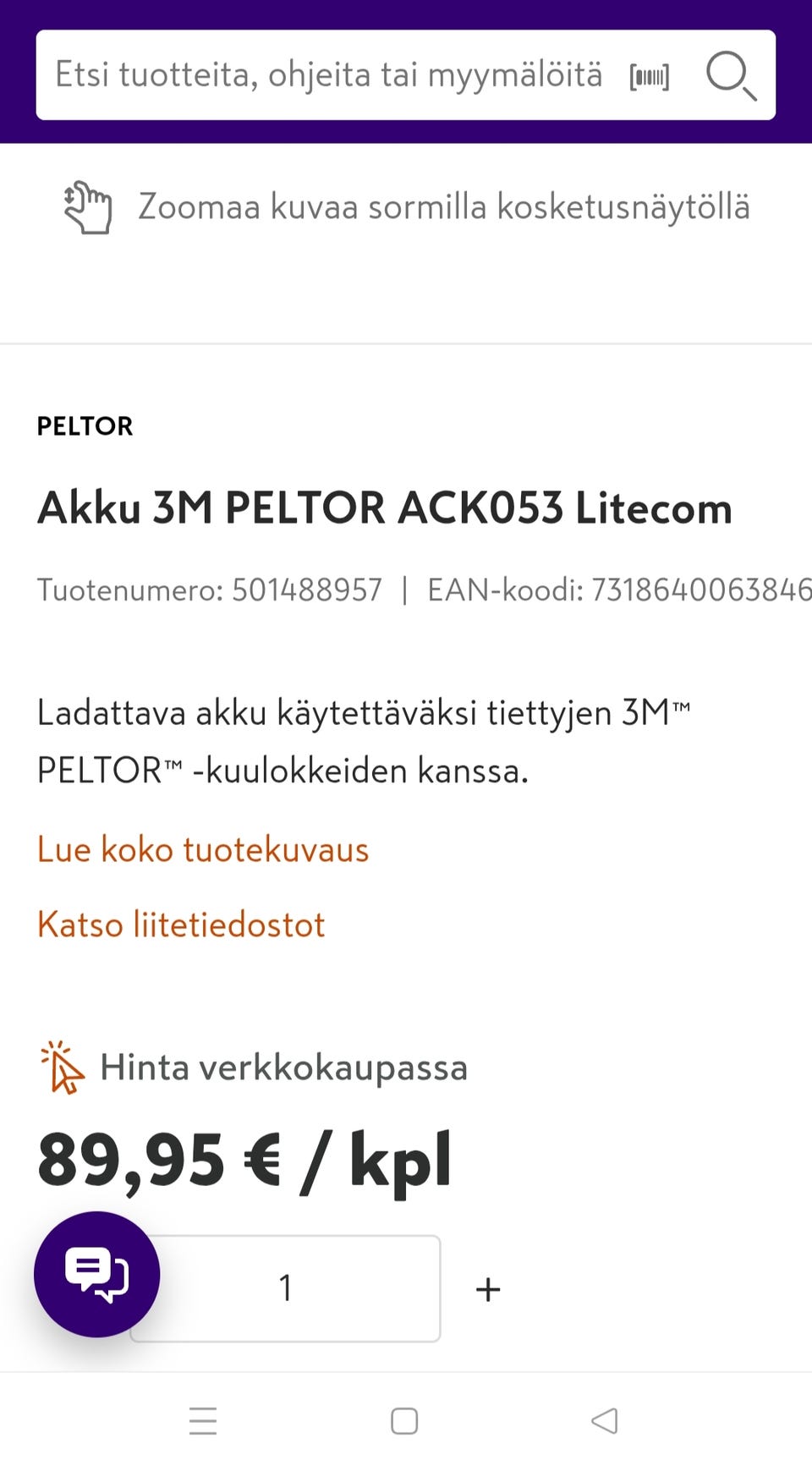The width and height of the screenshot is (812, 1471).
Task: Tap the Akku 3M PELTOR ACK053 title
Action: [x=385, y=508]
